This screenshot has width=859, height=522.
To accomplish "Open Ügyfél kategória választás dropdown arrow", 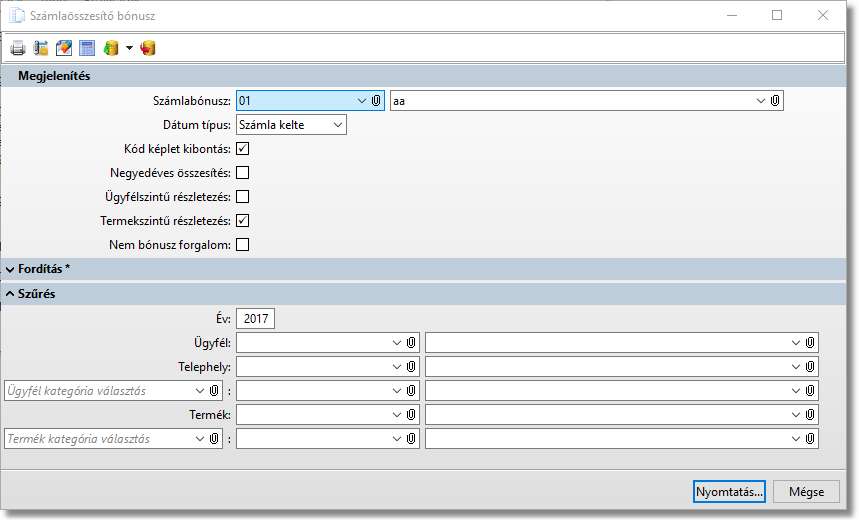I will [x=200, y=391].
